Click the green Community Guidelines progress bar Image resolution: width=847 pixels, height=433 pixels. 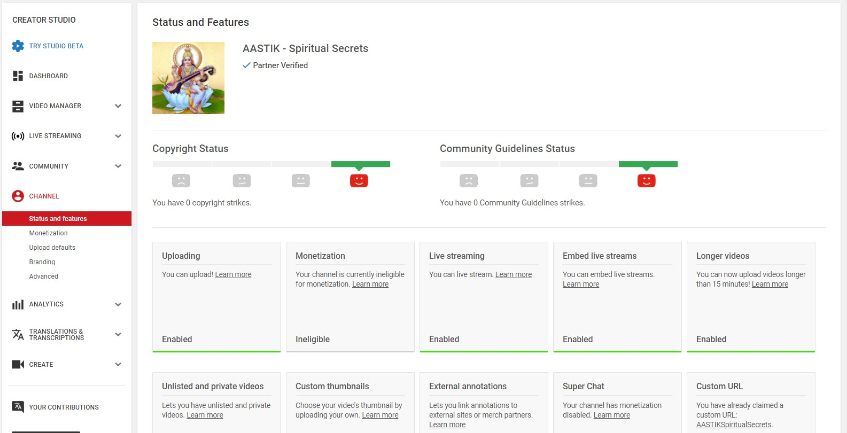click(648, 164)
